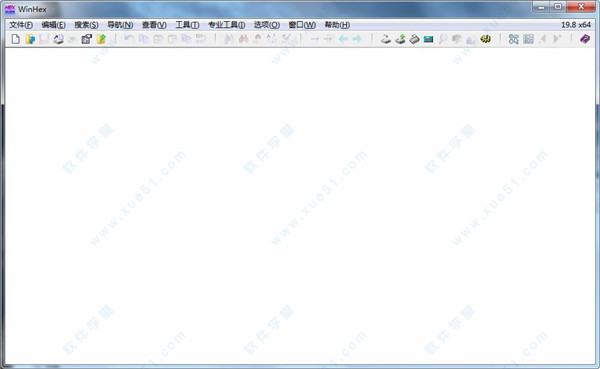Open the 帮助(H) menu
Viewport: 600px width, 369px height.
coord(337,25)
